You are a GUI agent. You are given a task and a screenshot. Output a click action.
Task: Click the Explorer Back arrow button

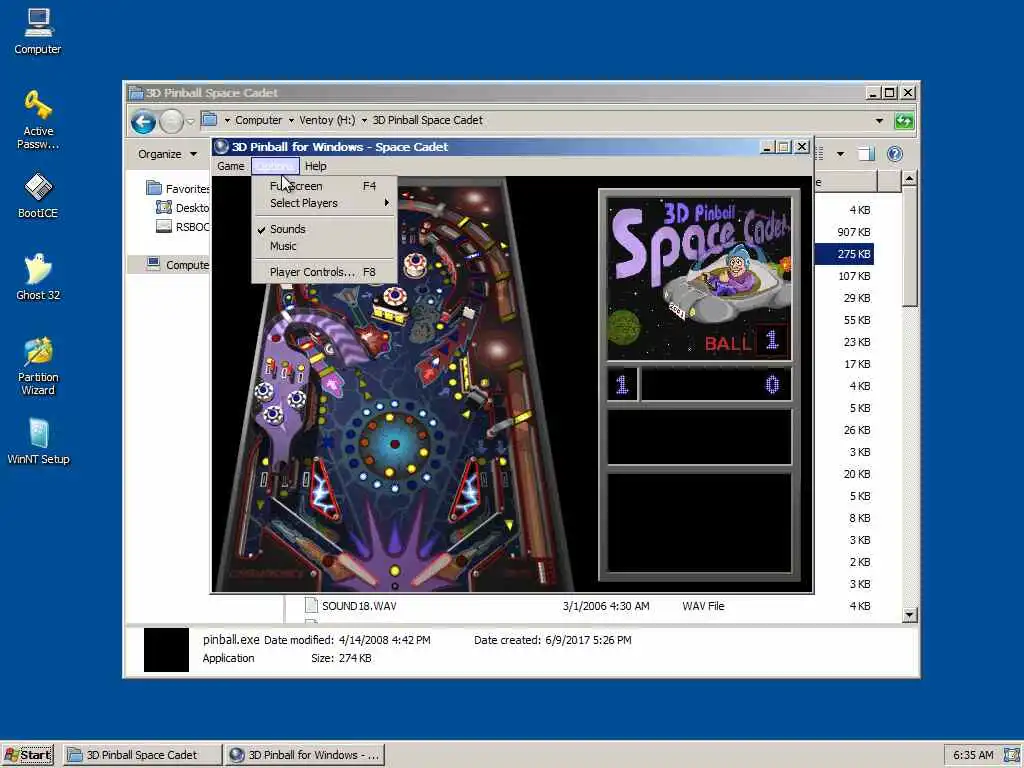pyautogui.click(x=143, y=121)
